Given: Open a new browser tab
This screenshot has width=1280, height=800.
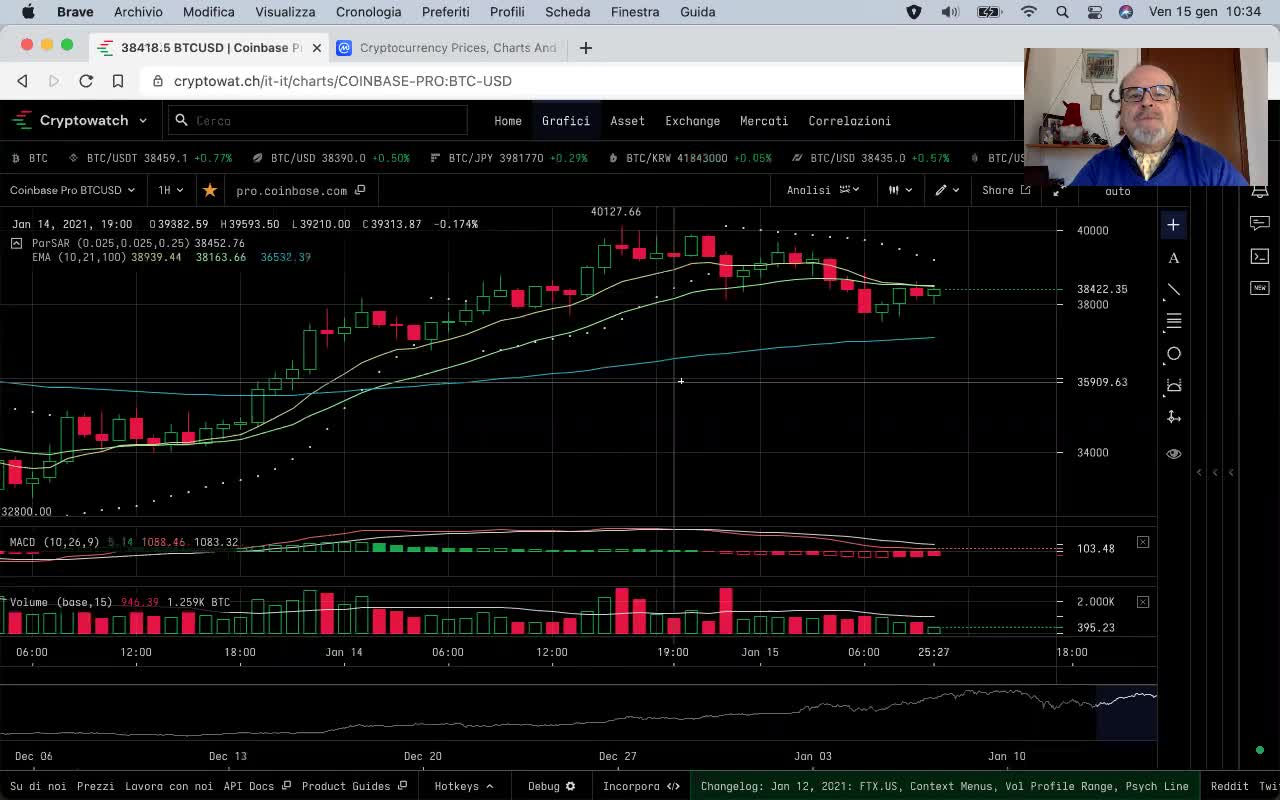Looking at the screenshot, I should [586, 47].
